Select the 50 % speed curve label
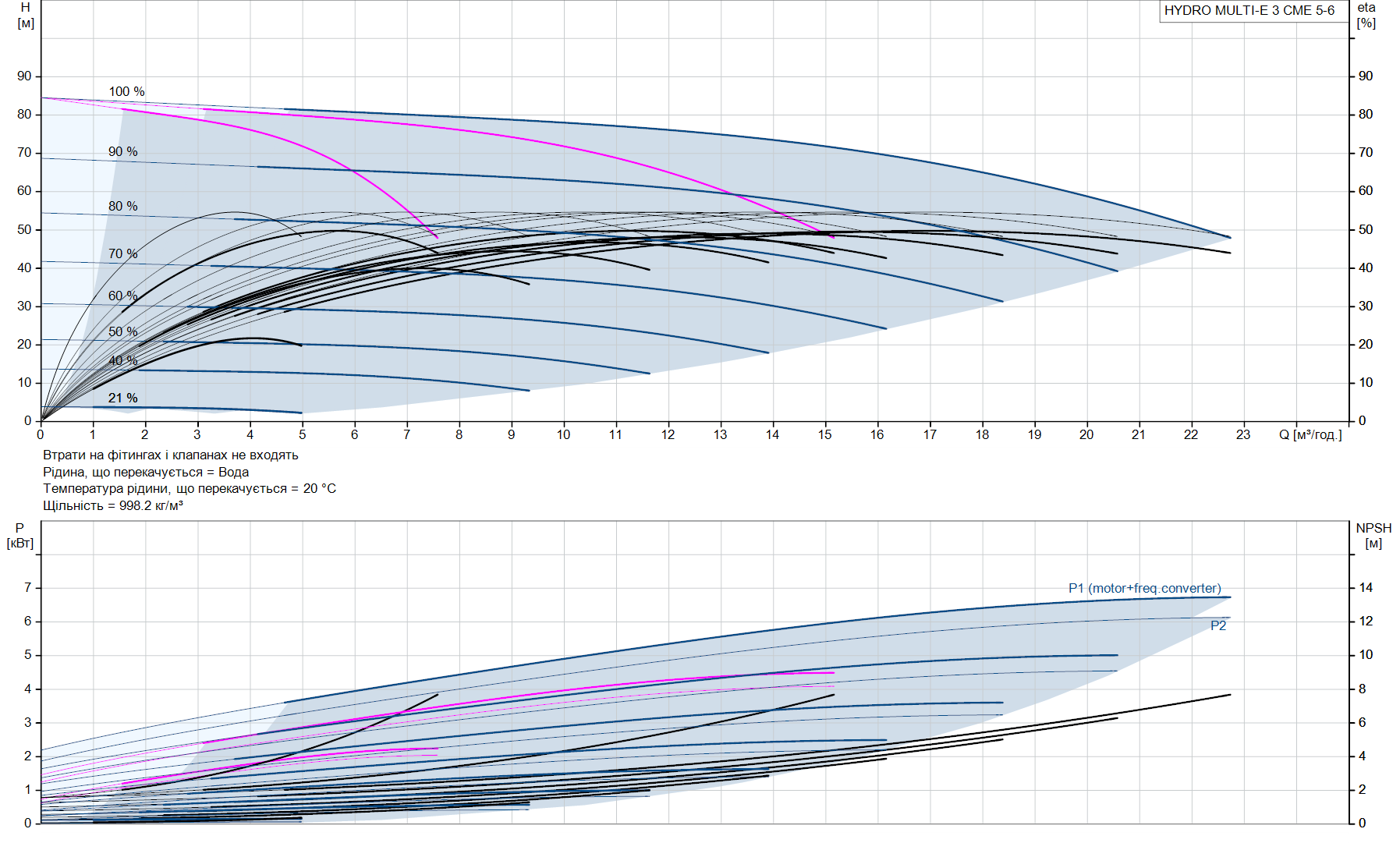The width and height of the screenshot is (1400, 843). (x=122, y=331)
